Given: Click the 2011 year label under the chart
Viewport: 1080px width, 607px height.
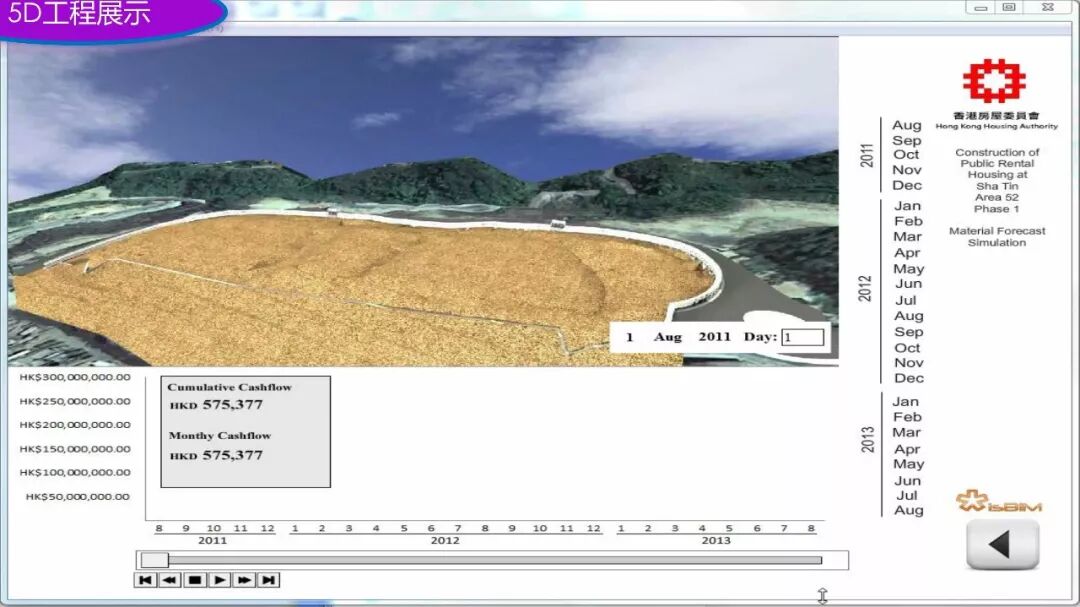Looking at the screenshot, I should tap(212, 541).
